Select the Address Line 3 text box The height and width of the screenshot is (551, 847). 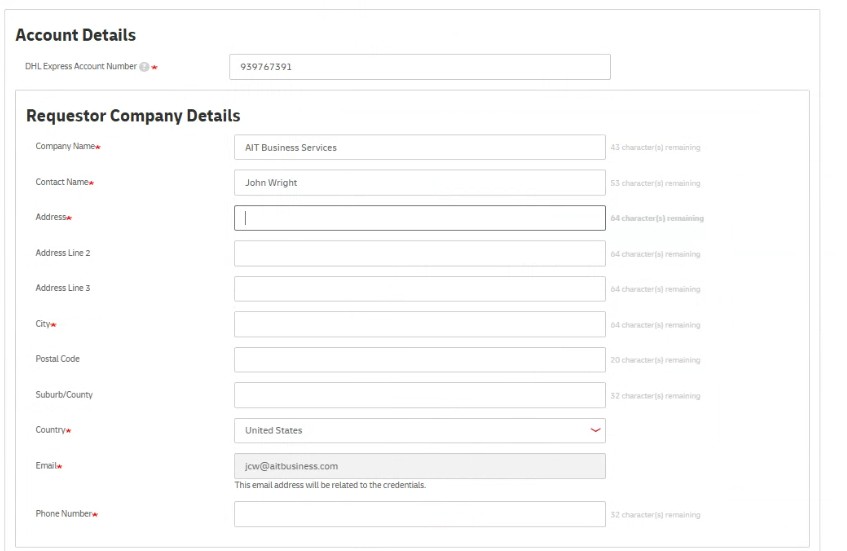coord(419,289)
